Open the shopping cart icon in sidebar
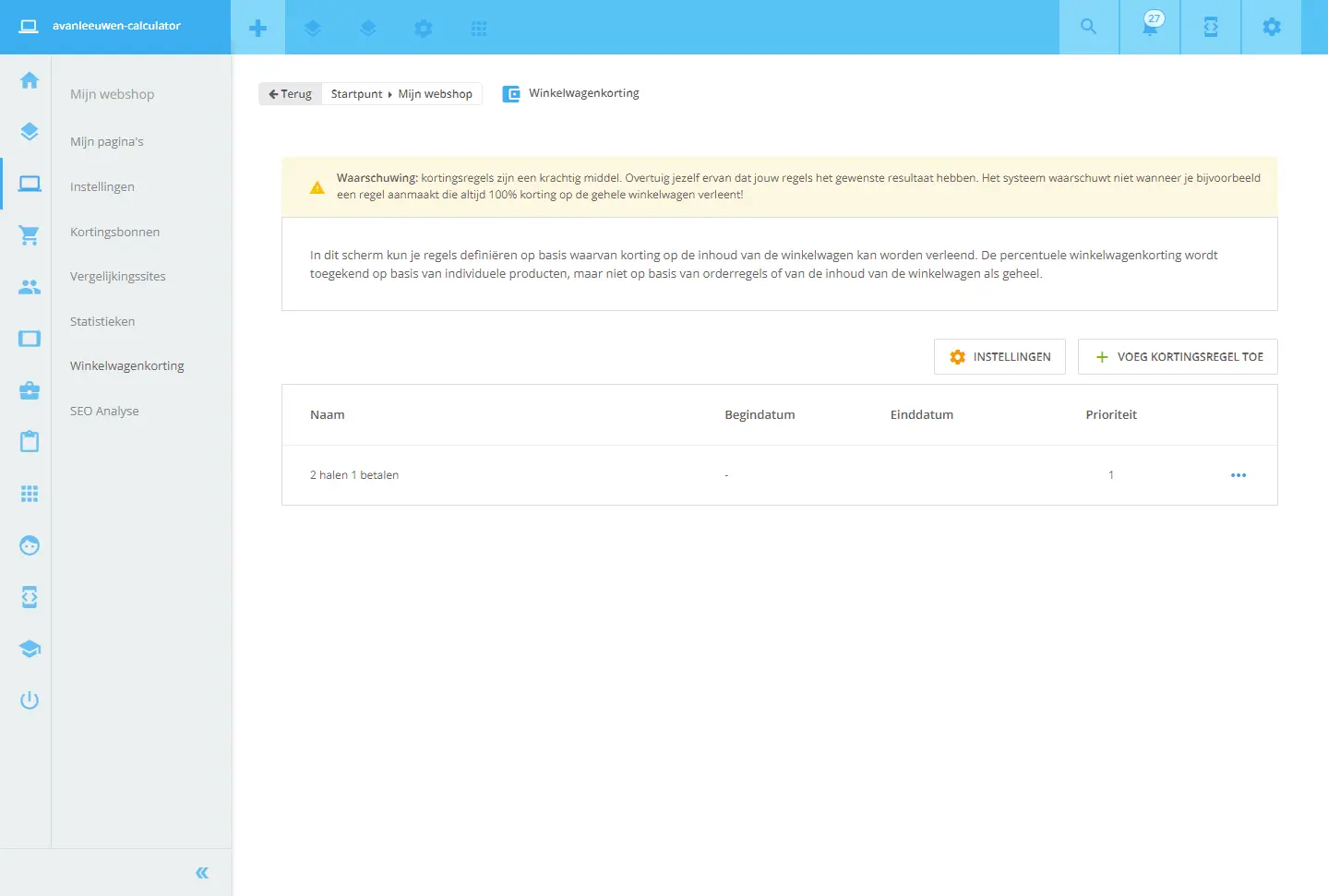Screen dimensions: 1328x896 click(30, 235)
